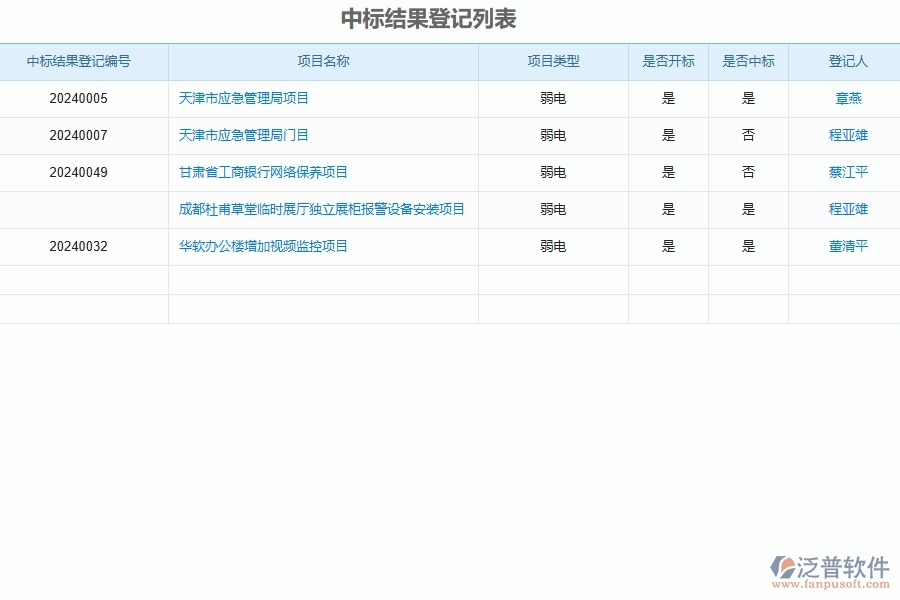The width and height of the screenshot is (900, 600).
Task: Click the 项目名称 column header
Action: [x=323, y=61]
